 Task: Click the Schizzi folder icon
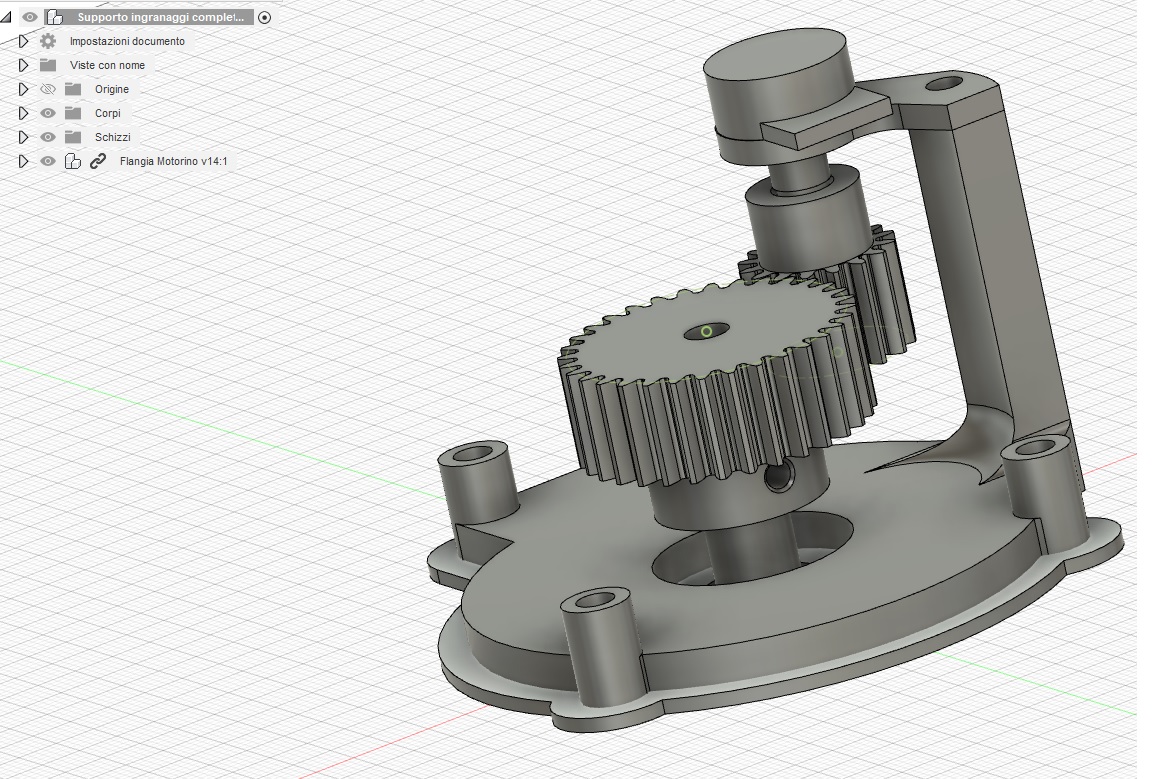(73, 137)
